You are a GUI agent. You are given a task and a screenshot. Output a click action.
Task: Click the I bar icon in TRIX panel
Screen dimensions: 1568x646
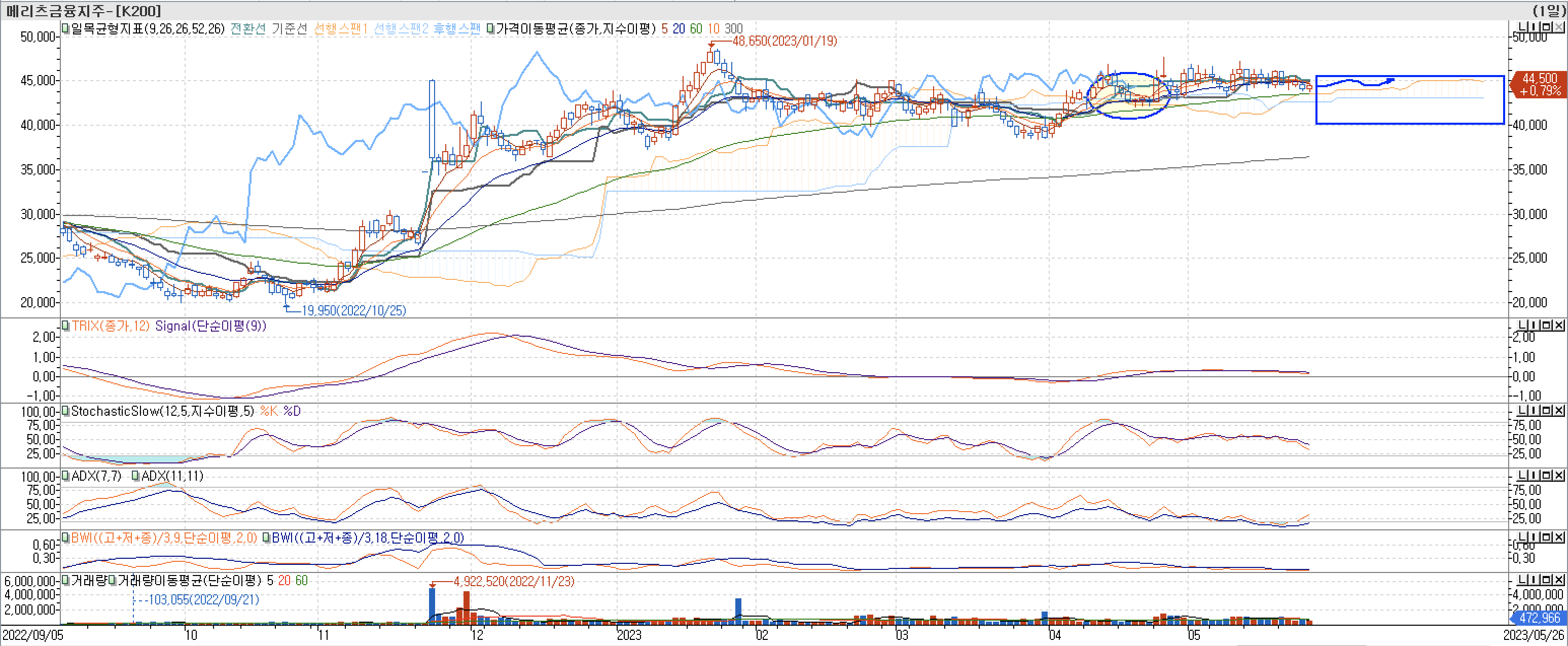(x=1535, y=325)
